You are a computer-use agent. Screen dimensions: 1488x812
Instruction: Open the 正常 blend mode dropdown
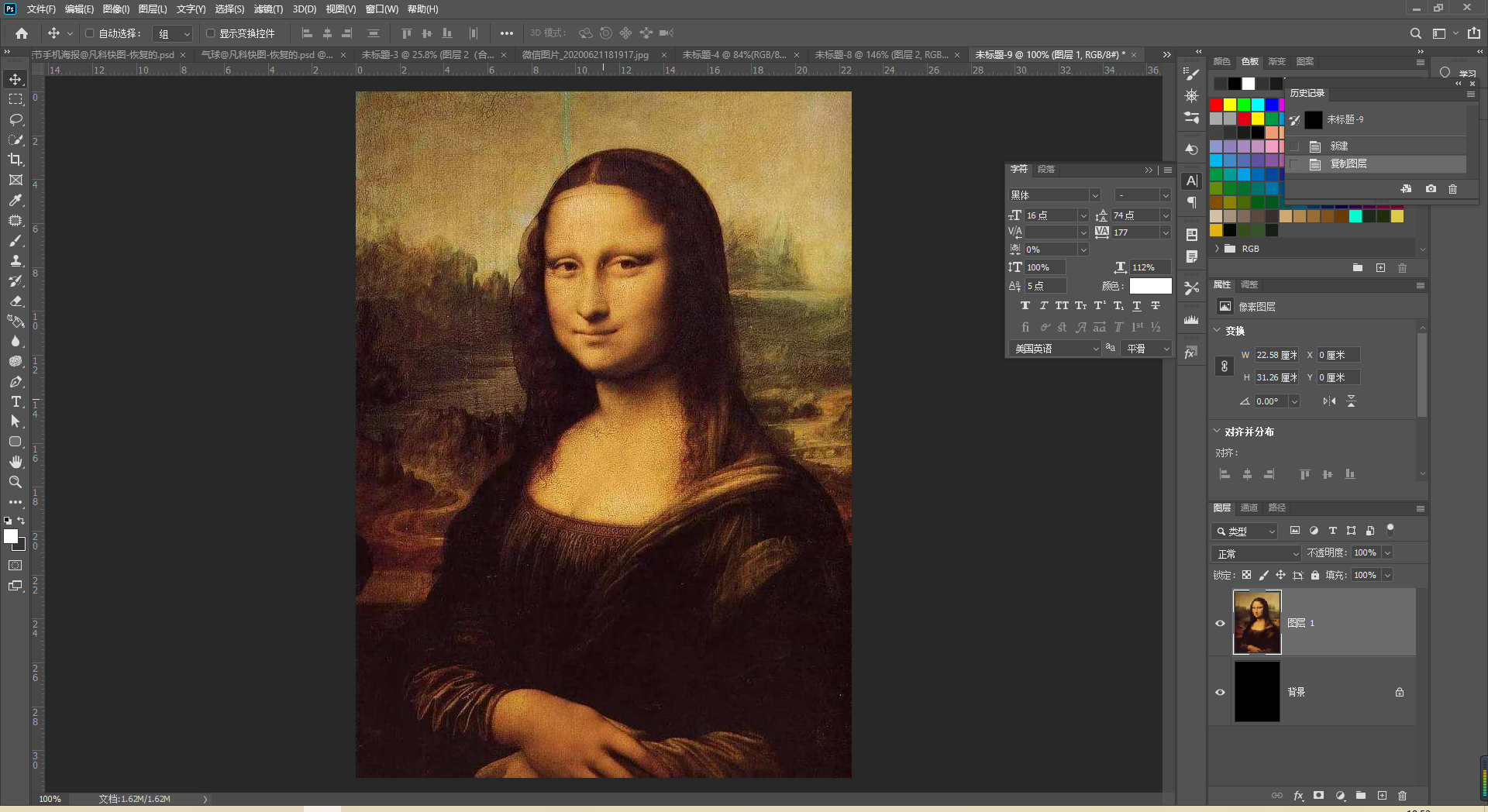click(1255, 553)
